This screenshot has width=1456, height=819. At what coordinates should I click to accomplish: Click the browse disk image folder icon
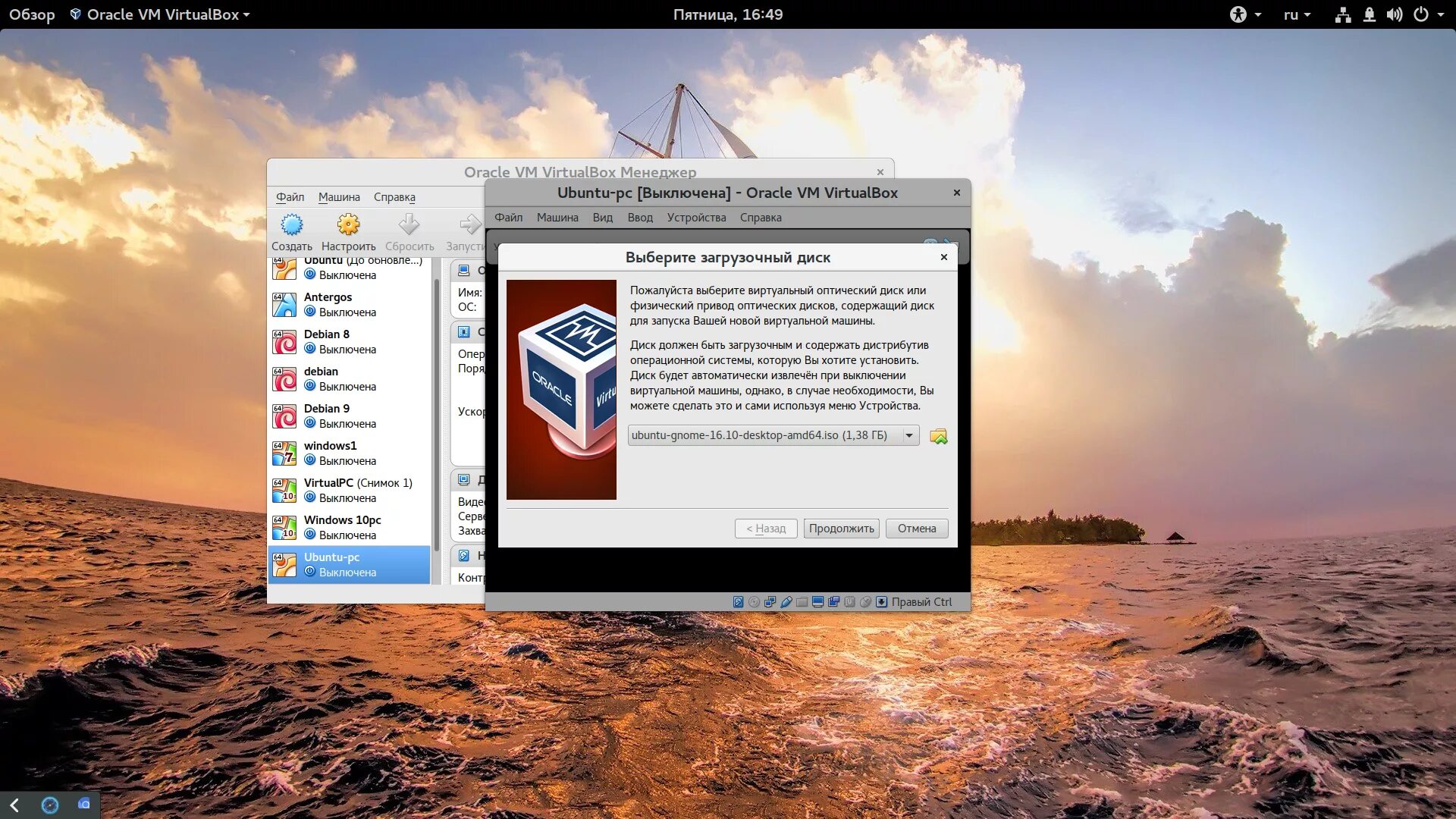point(938,436)
